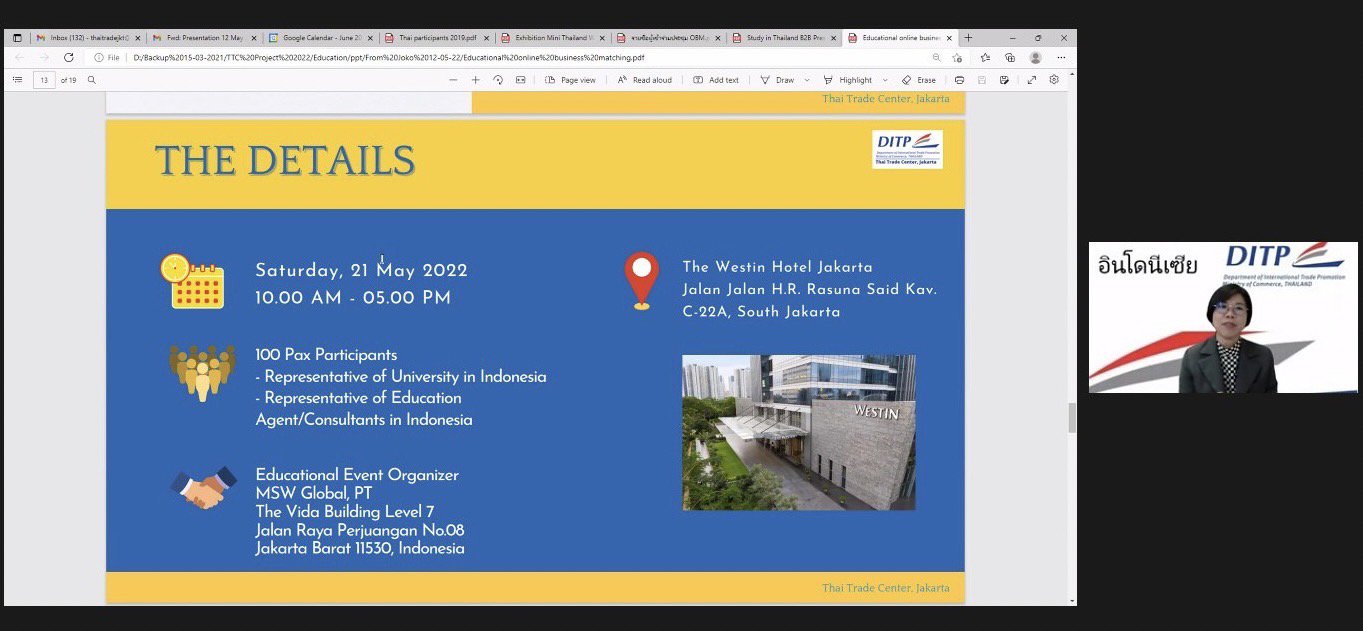
Task: Zoom out with the minus button
Action: pos(453,80)
